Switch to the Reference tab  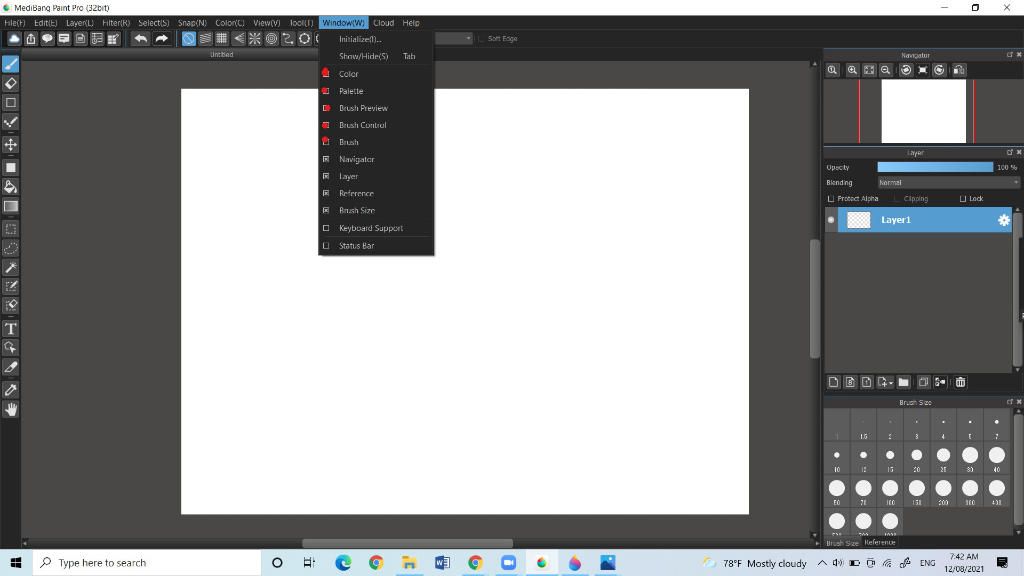click(x=880, y=543)
